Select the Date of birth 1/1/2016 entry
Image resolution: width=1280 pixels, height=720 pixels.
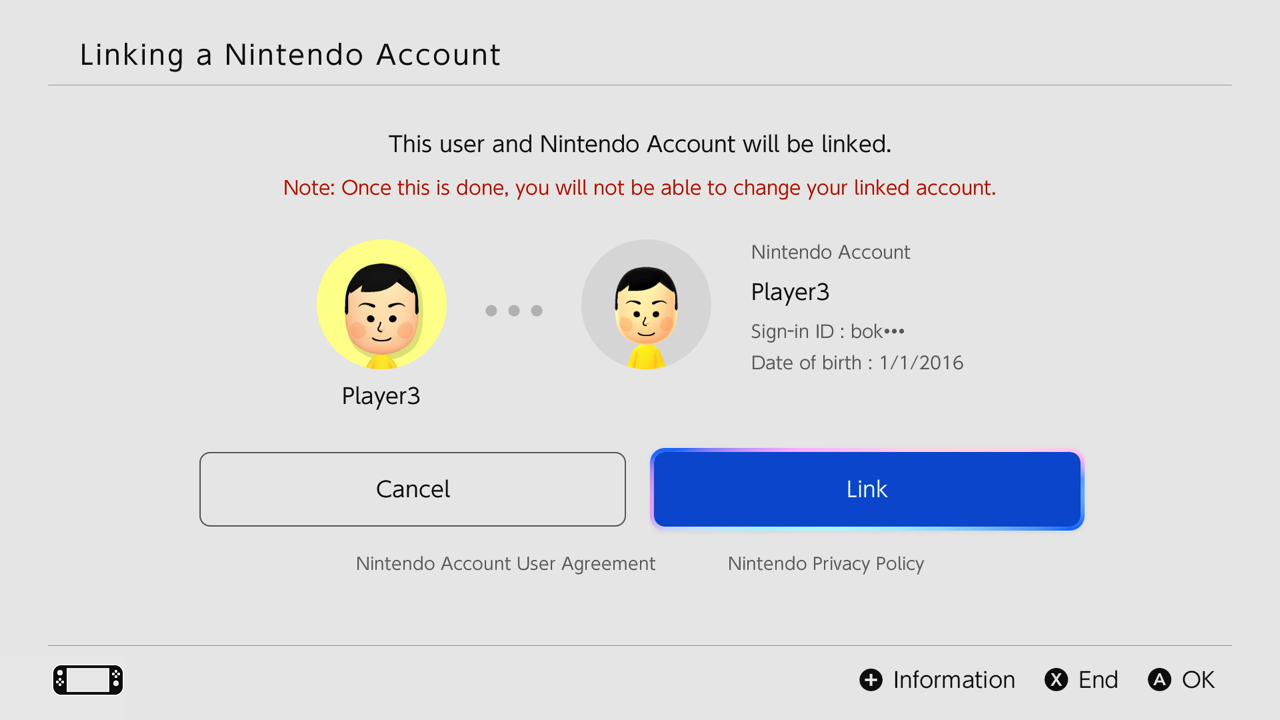click(x=856, y=362)
